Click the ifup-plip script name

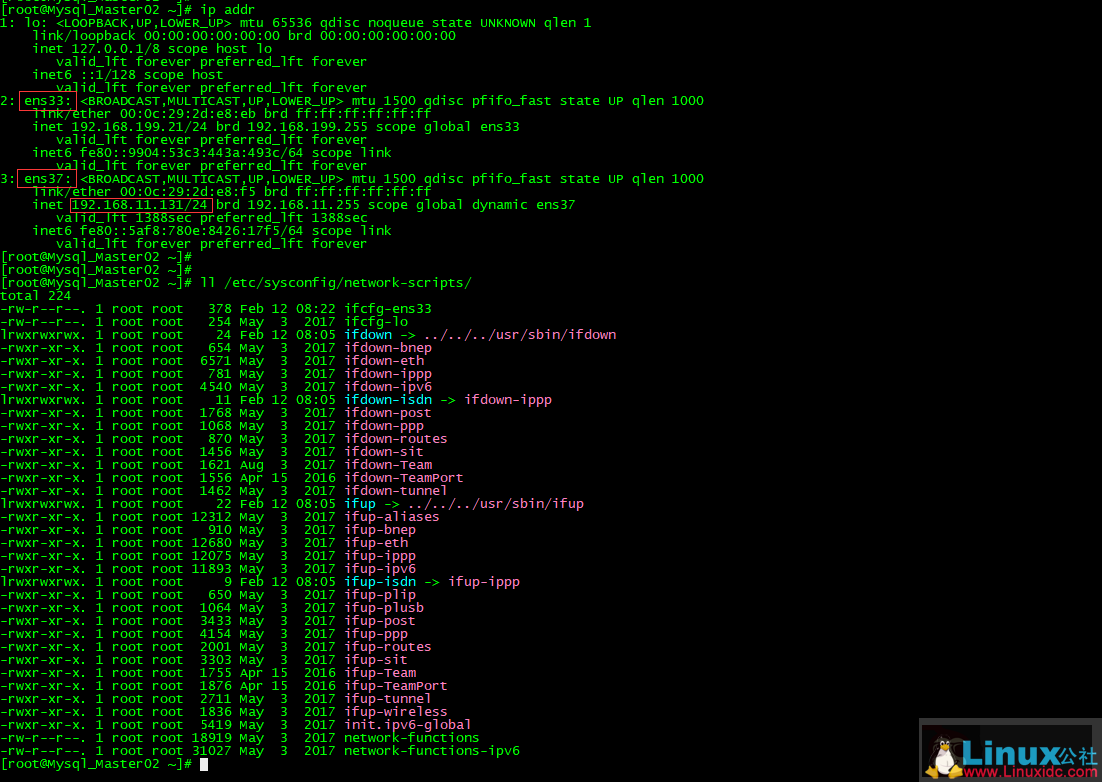click(x=380, y=594)
